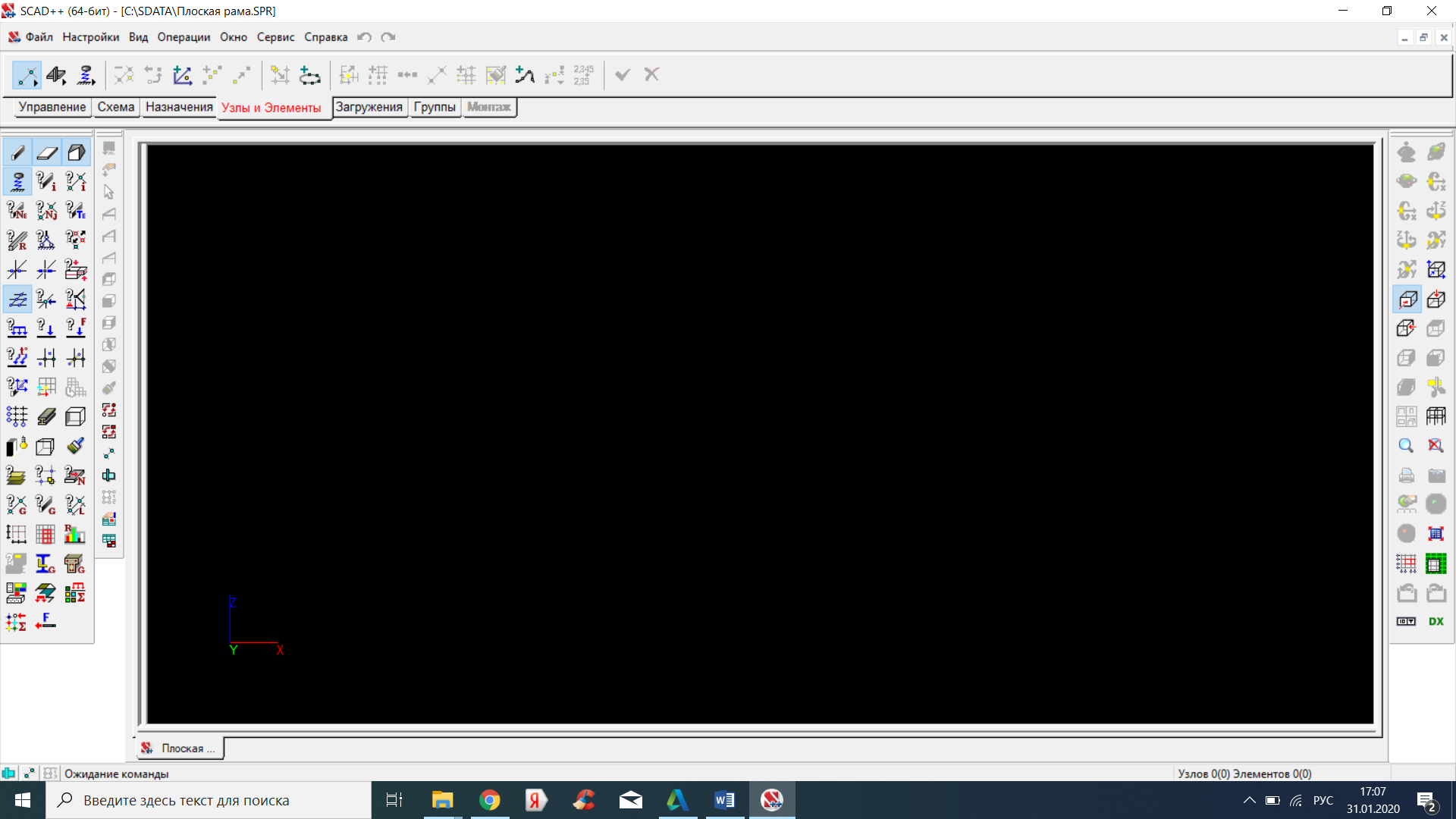Click the РУС language indicator
This screenshot has height=819, width=1456.
1323,800
